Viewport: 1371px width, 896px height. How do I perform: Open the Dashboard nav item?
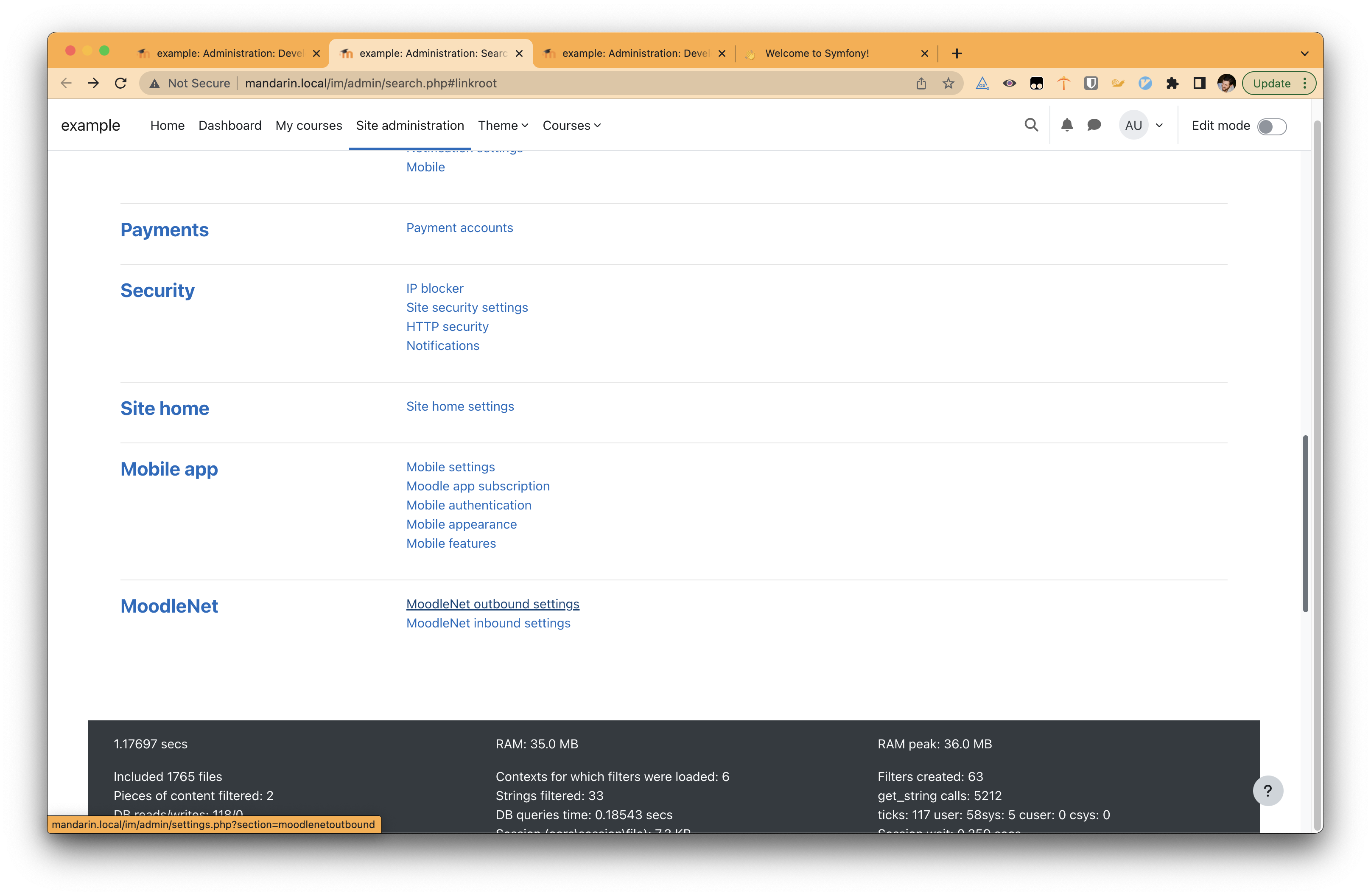click(230, 125)
